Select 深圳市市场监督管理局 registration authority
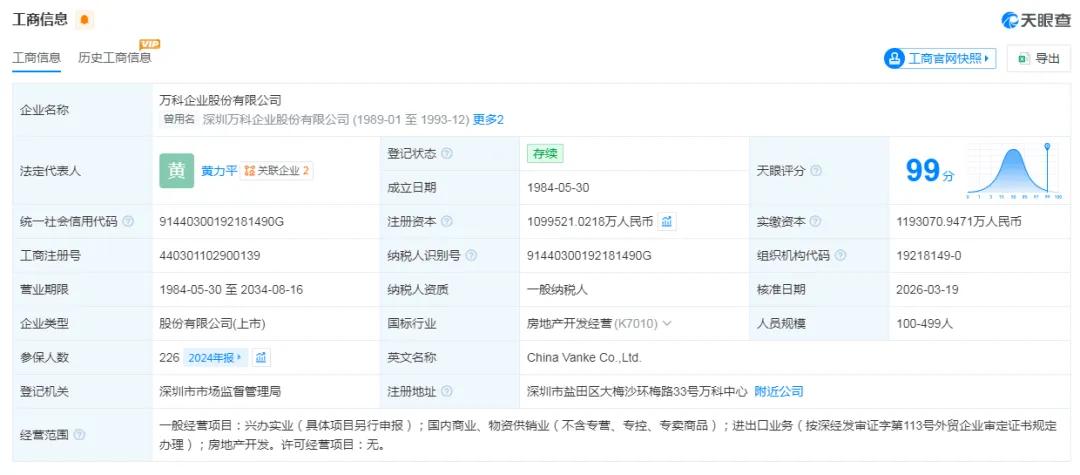This screenshot has width=1080, height=475. click(220, 392)
